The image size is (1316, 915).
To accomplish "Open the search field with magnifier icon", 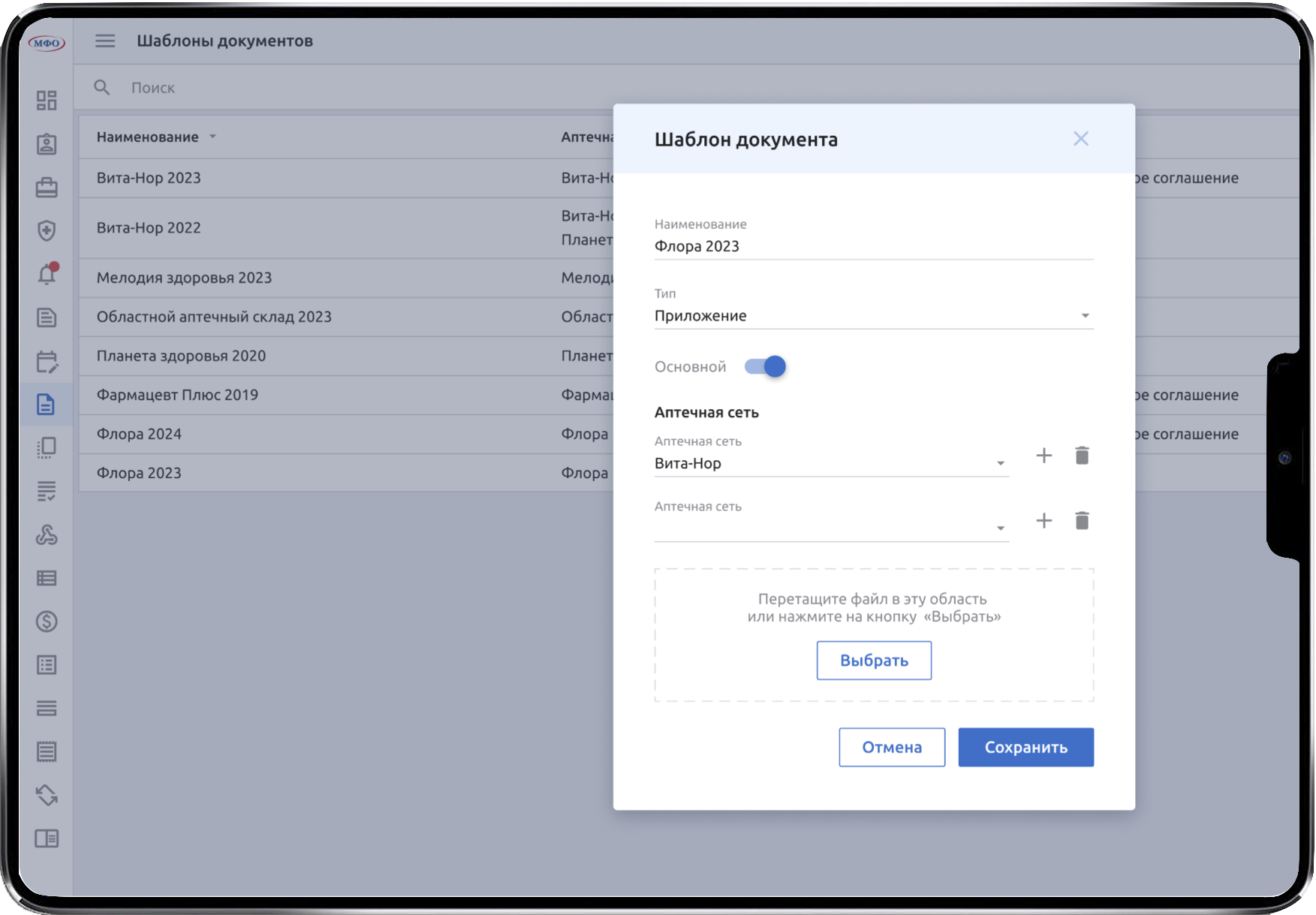I will tap(102, 87).
